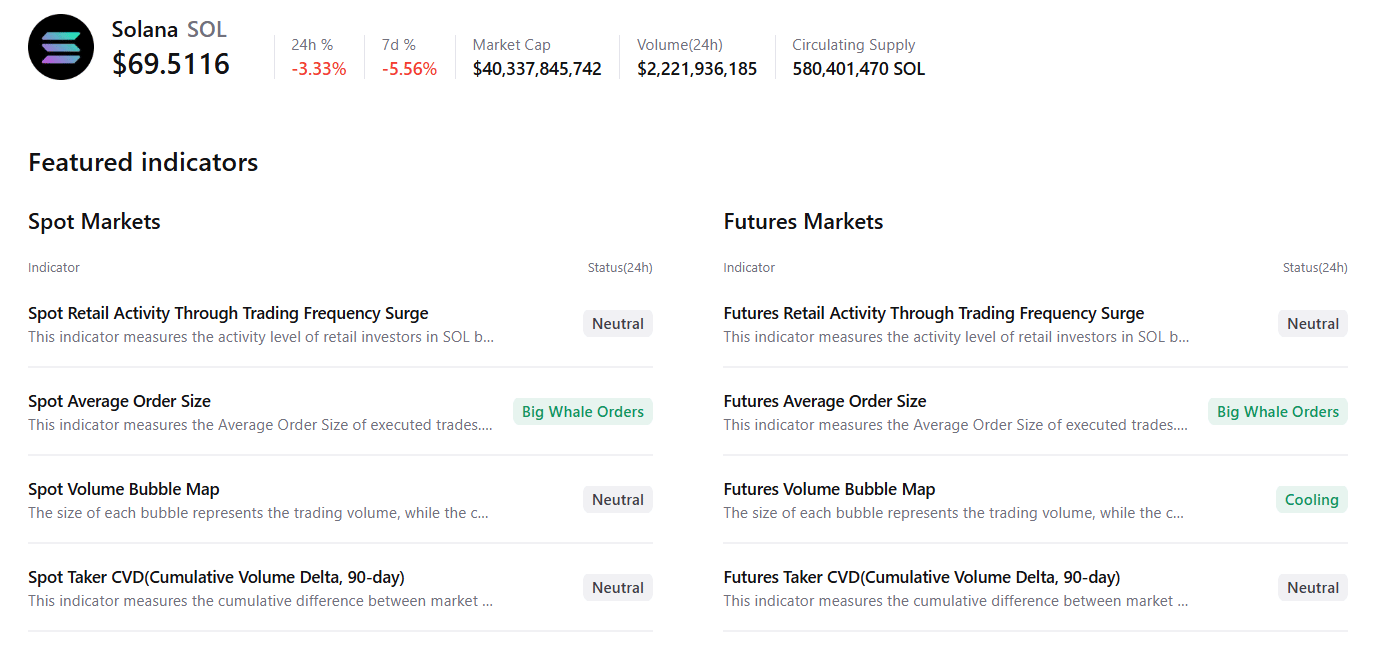Click description under Spot Average Order Size

[x=261, y=425]
